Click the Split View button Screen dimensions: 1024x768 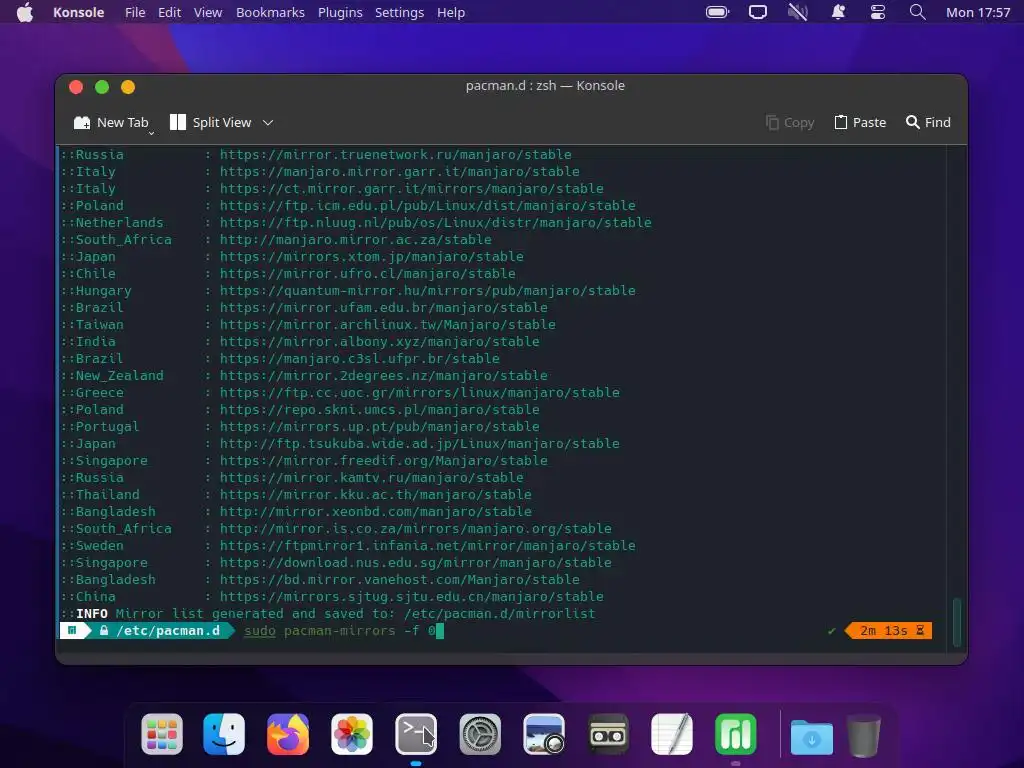210,122
